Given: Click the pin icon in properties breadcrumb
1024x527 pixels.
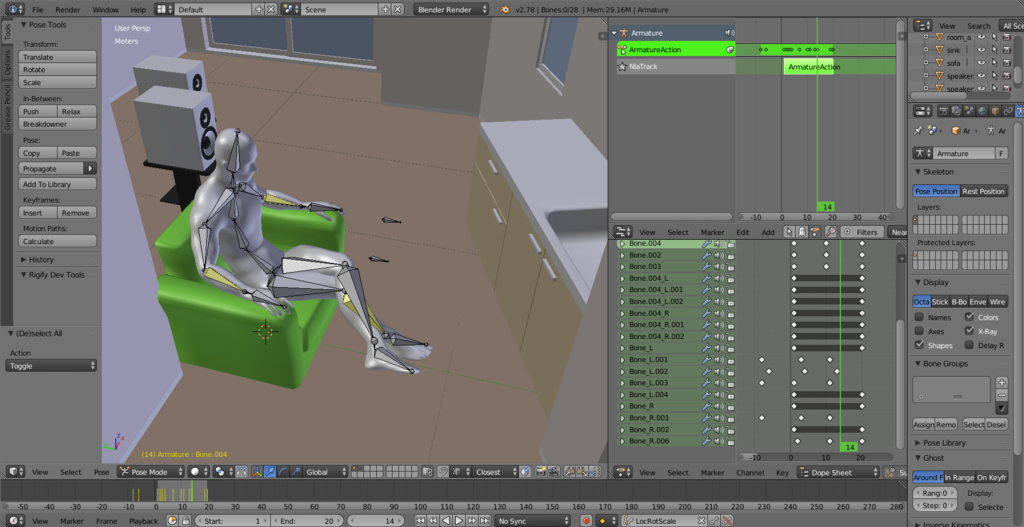Looking at the screenshot, I should click(918, 131).
